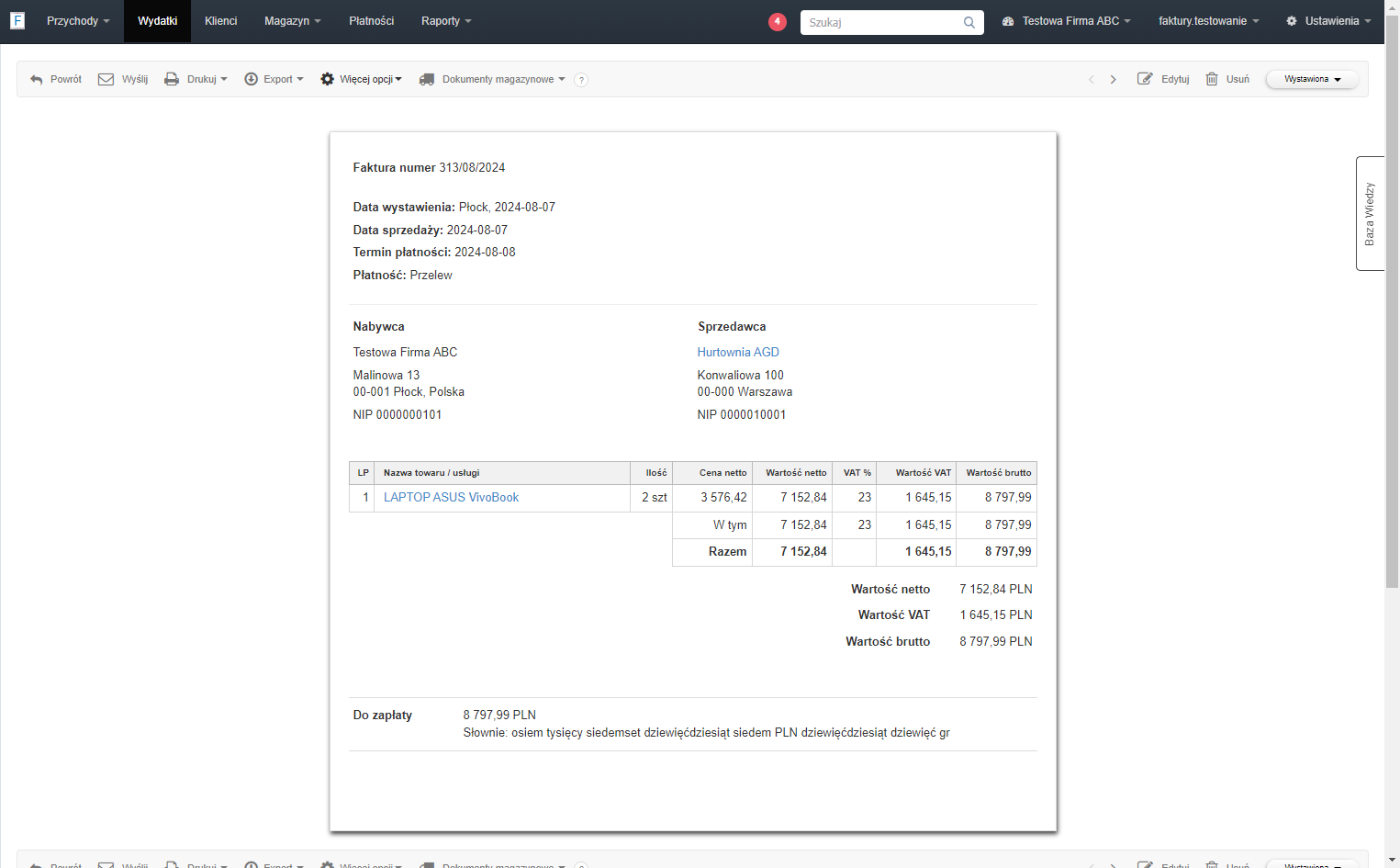Click the magnifier search icon
The width and height of the screenshot is (1400, 868).
(969, 22)
